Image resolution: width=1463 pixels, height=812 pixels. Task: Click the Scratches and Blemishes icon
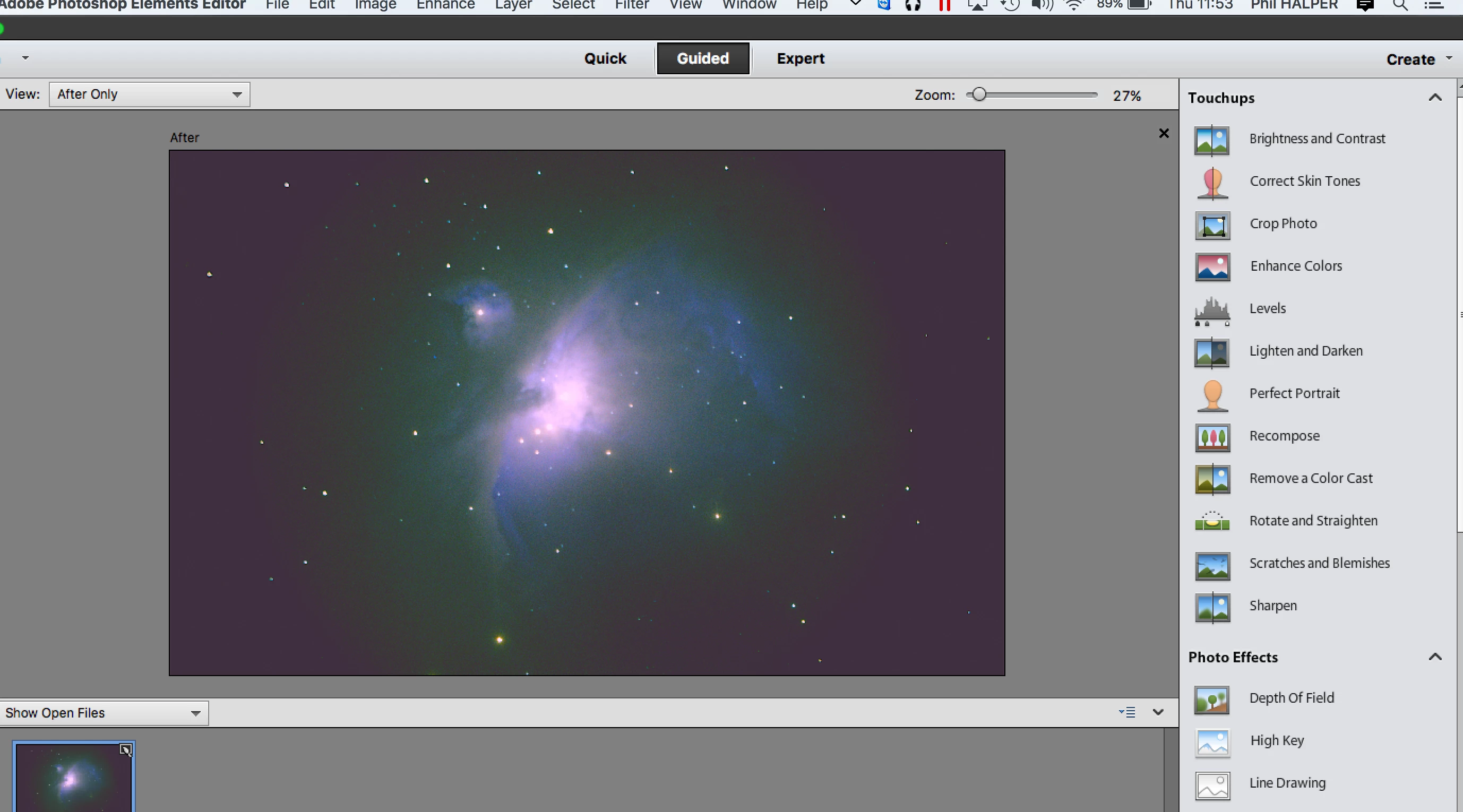pos(1212,565)
